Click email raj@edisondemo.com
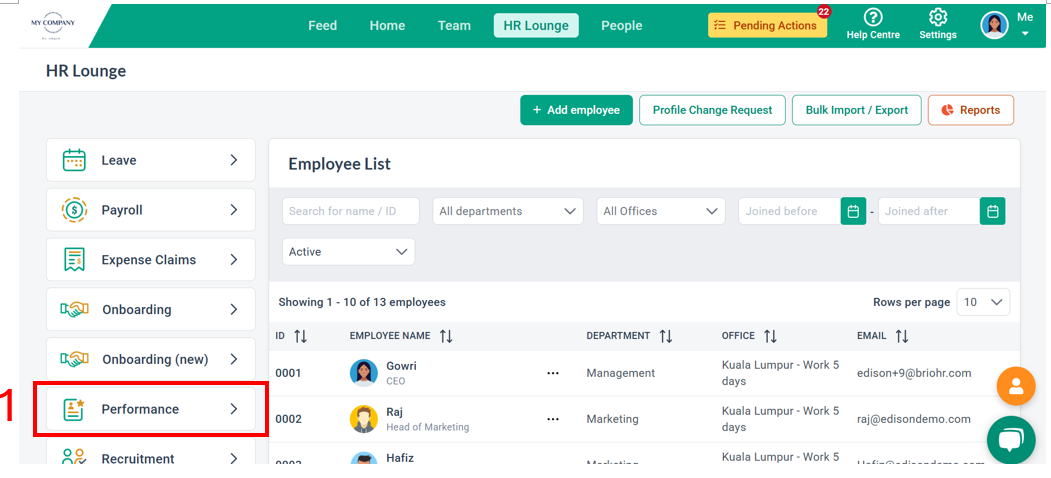1051x478 pixels. [914, 419]
